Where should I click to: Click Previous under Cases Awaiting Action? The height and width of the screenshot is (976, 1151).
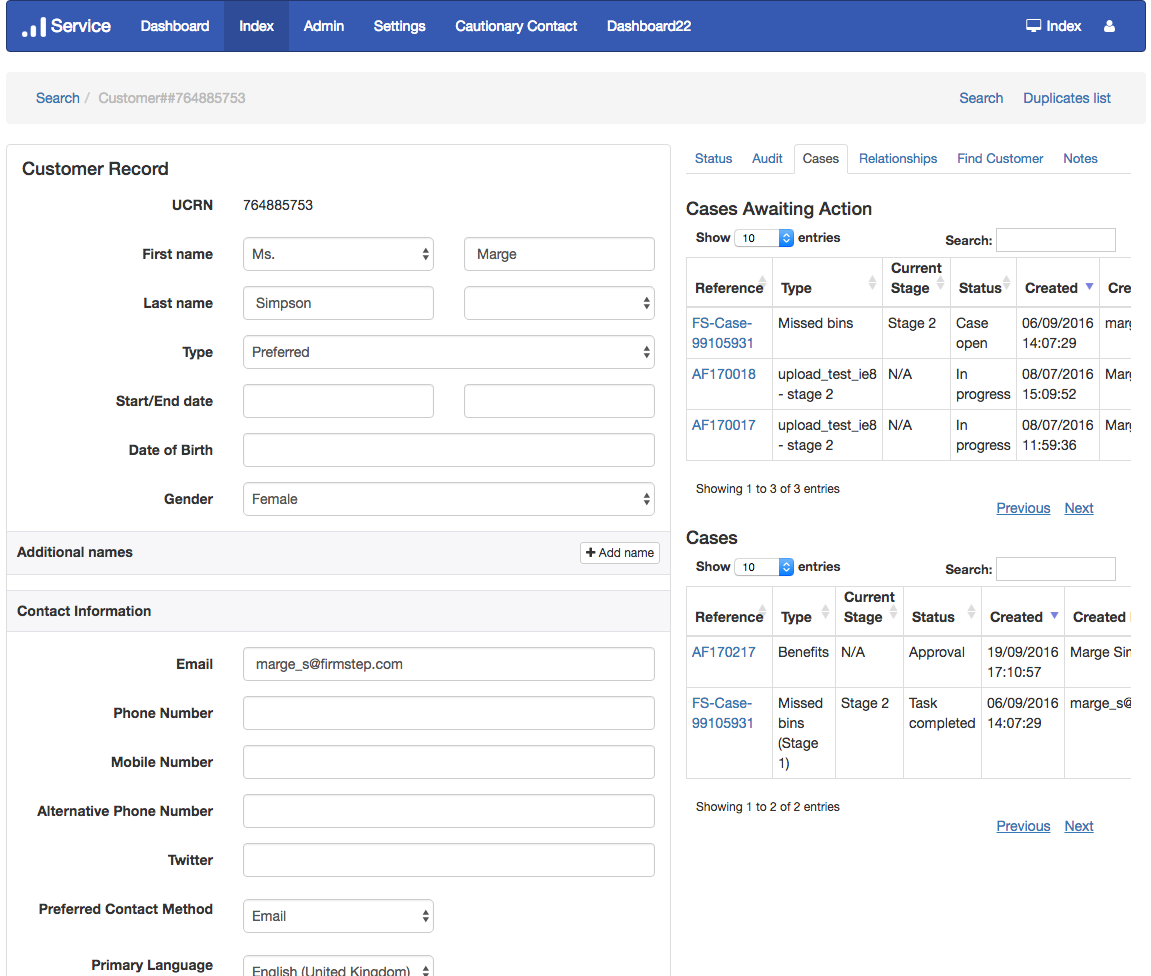[1023, 508]
